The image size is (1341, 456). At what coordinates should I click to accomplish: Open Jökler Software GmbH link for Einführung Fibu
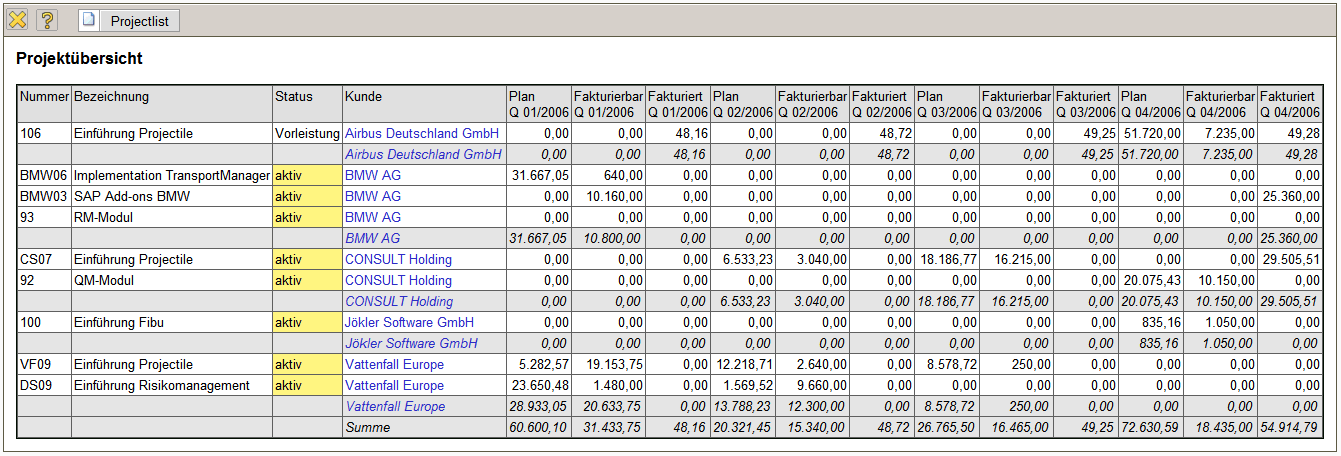click(x=409, y=322)
